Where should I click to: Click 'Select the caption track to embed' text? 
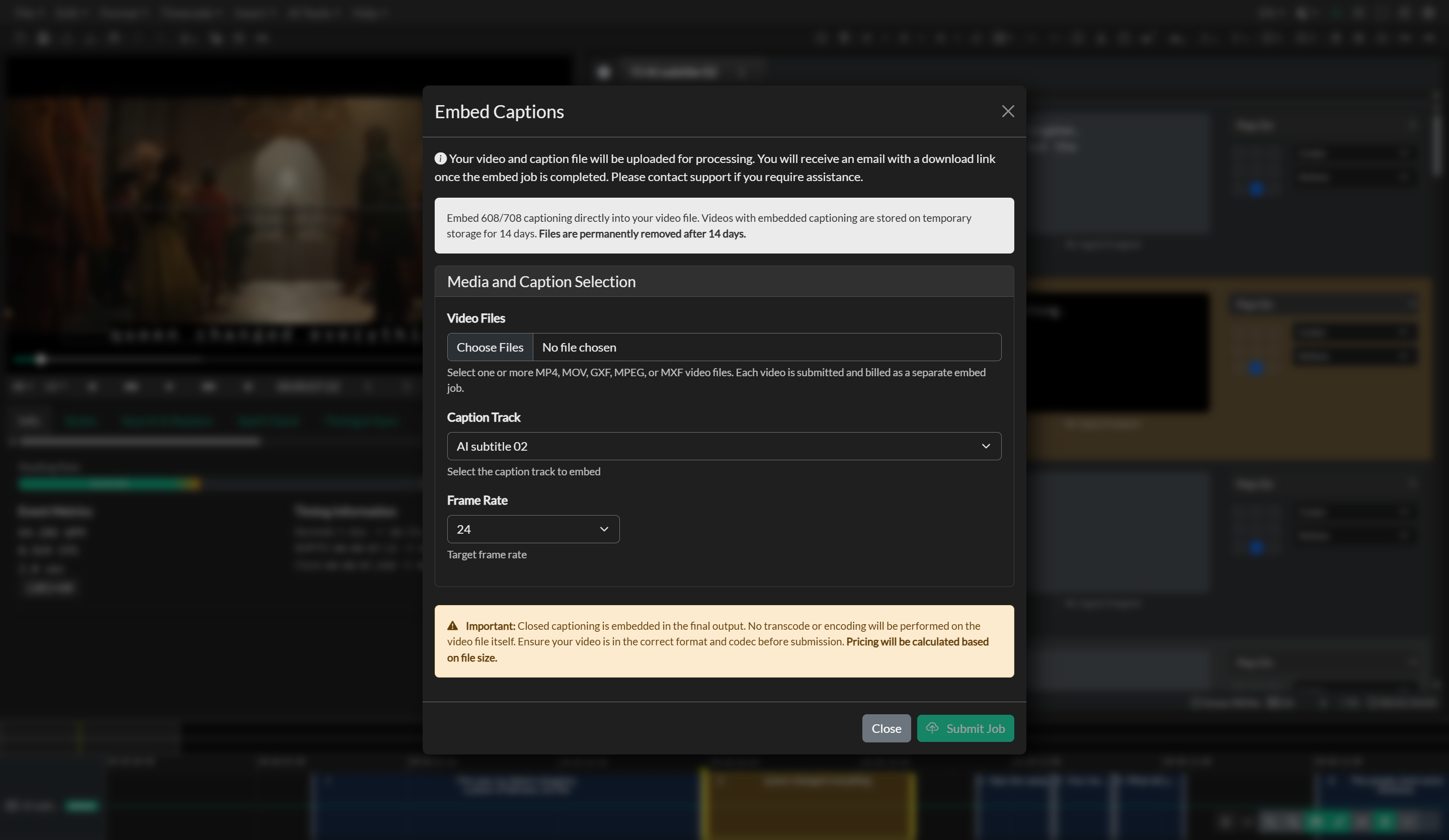[x=523, y=471]
